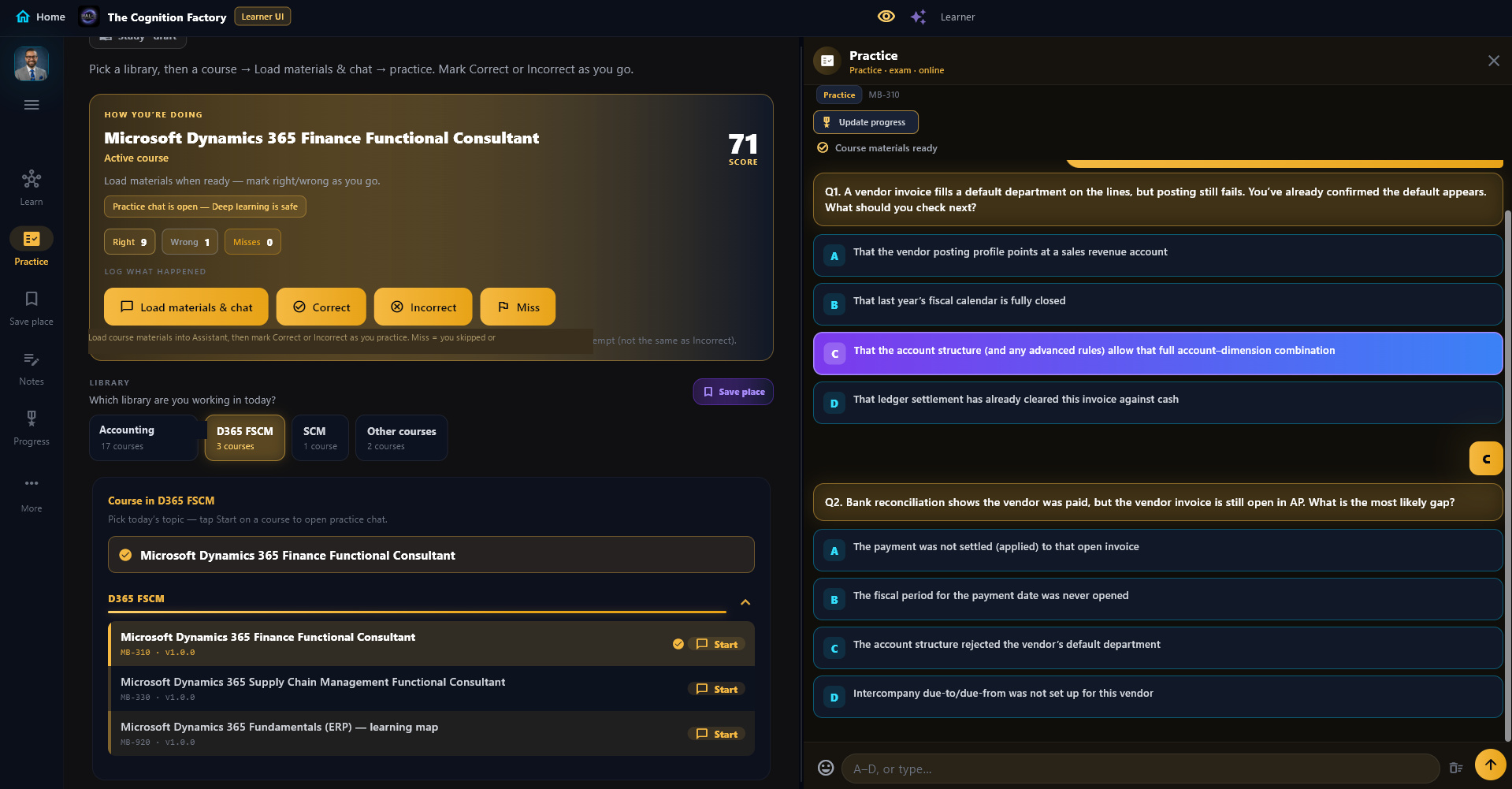Open Notes in the sidebar
Screen dimensions: 1512x789
[x=32, y=368]
